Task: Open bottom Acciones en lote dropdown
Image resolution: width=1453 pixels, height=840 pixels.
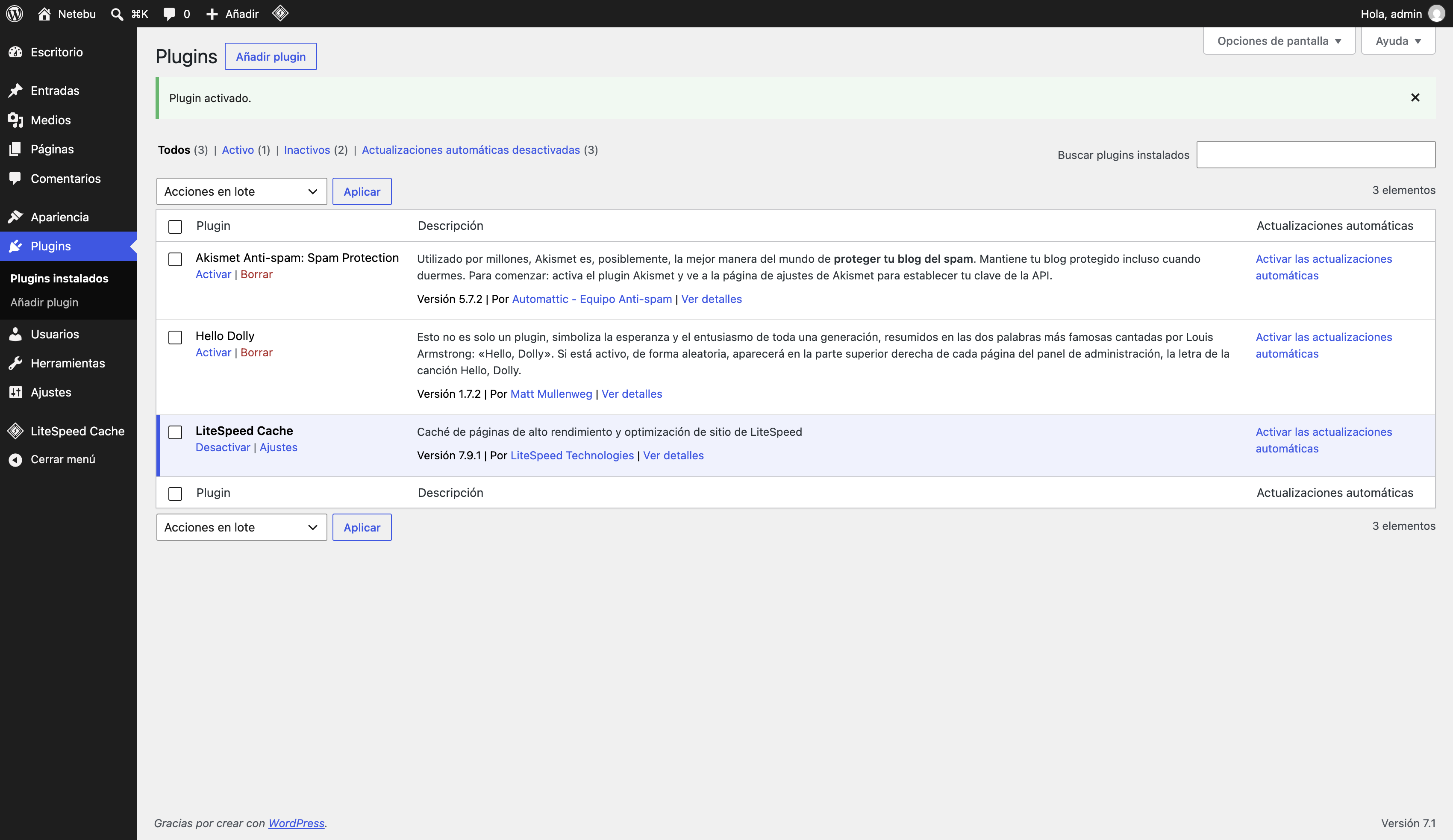Action: (x=241, y=527)
